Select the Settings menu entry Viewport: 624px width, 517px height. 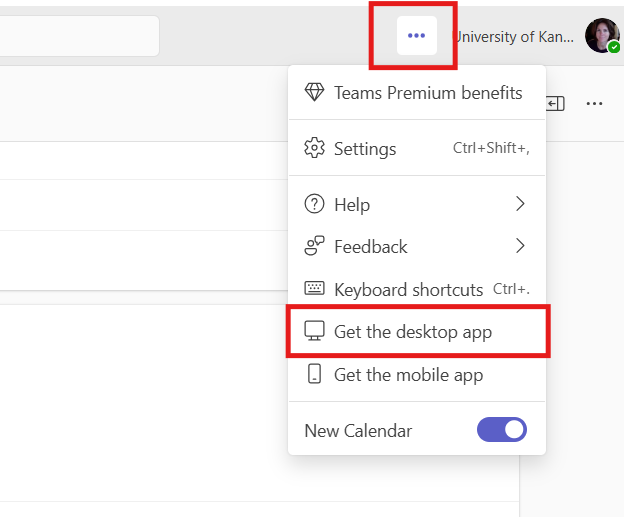[x=365, y=149]
